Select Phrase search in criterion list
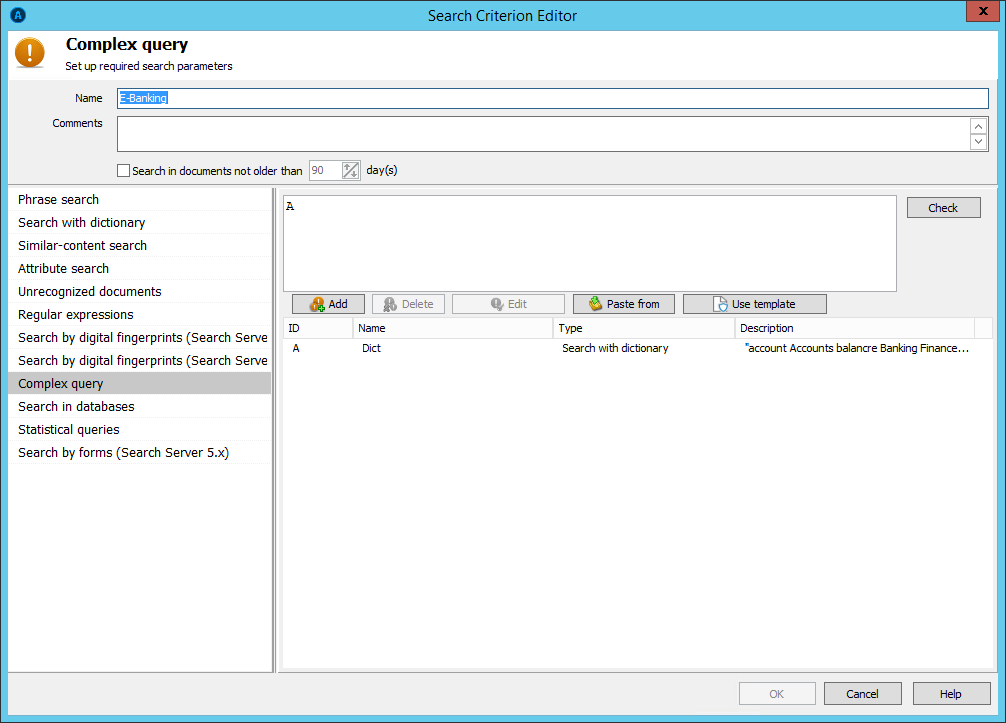Image resolution: width=1006 pixels, height=723 pixels. (140, 200)
